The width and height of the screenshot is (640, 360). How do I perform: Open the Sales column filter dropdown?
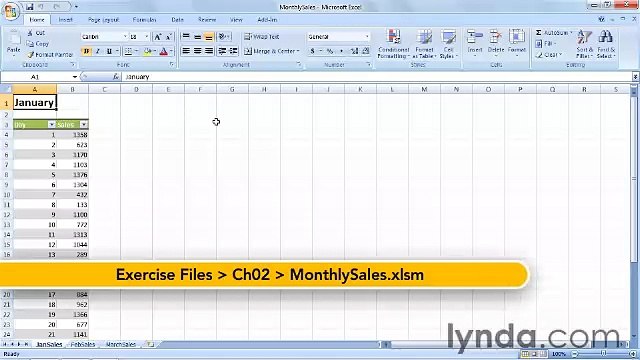[x=84, y=124]
